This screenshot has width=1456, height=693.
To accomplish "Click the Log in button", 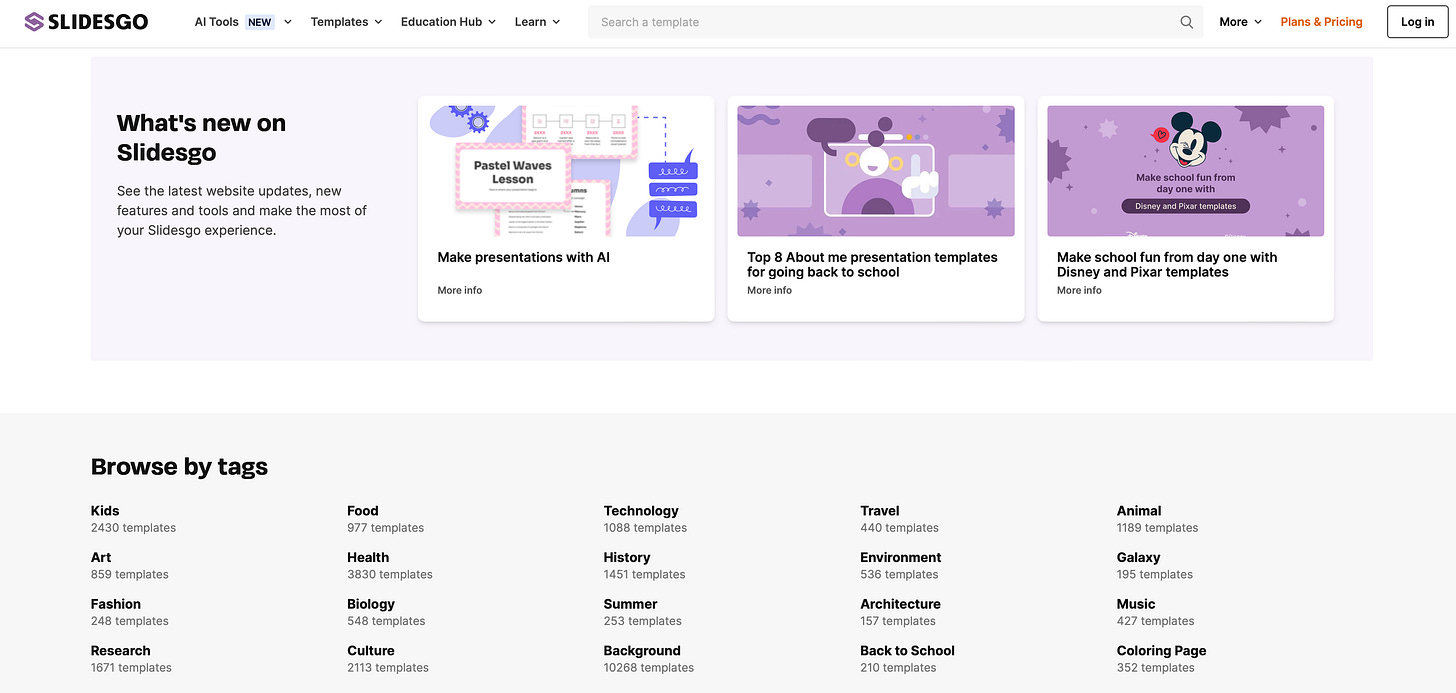I will tap(1417, 22).
